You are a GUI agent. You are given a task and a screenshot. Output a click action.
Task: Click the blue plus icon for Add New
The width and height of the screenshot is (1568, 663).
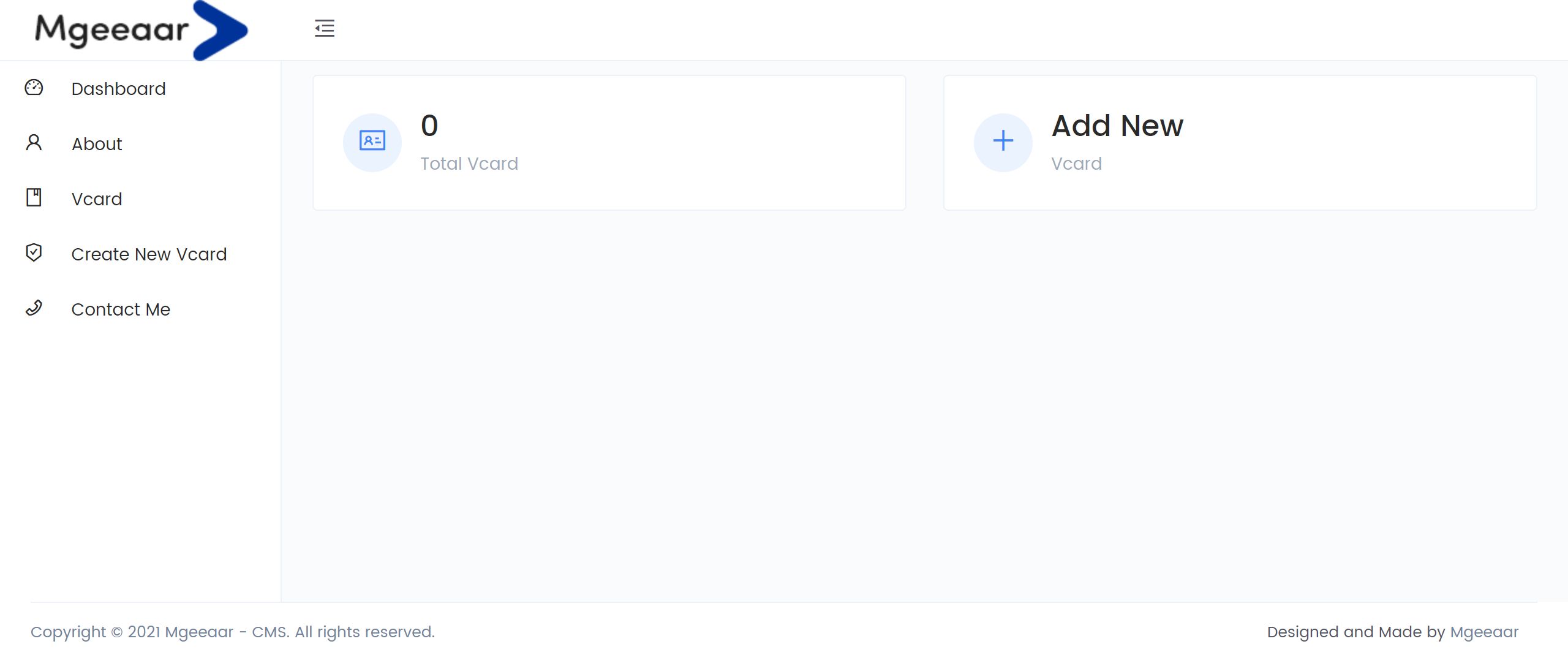(1003, 142)
